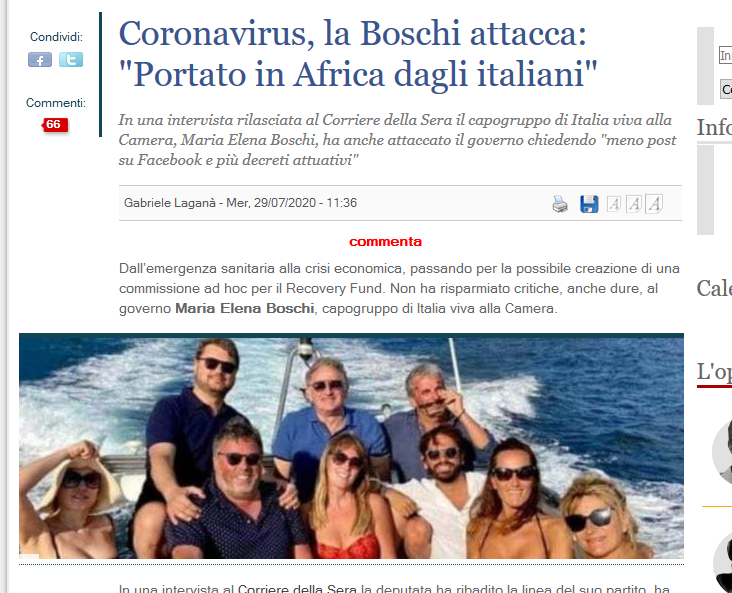Set large font size A icon
This screenshot has height=593, width=732.
click(x=654, y=204)
